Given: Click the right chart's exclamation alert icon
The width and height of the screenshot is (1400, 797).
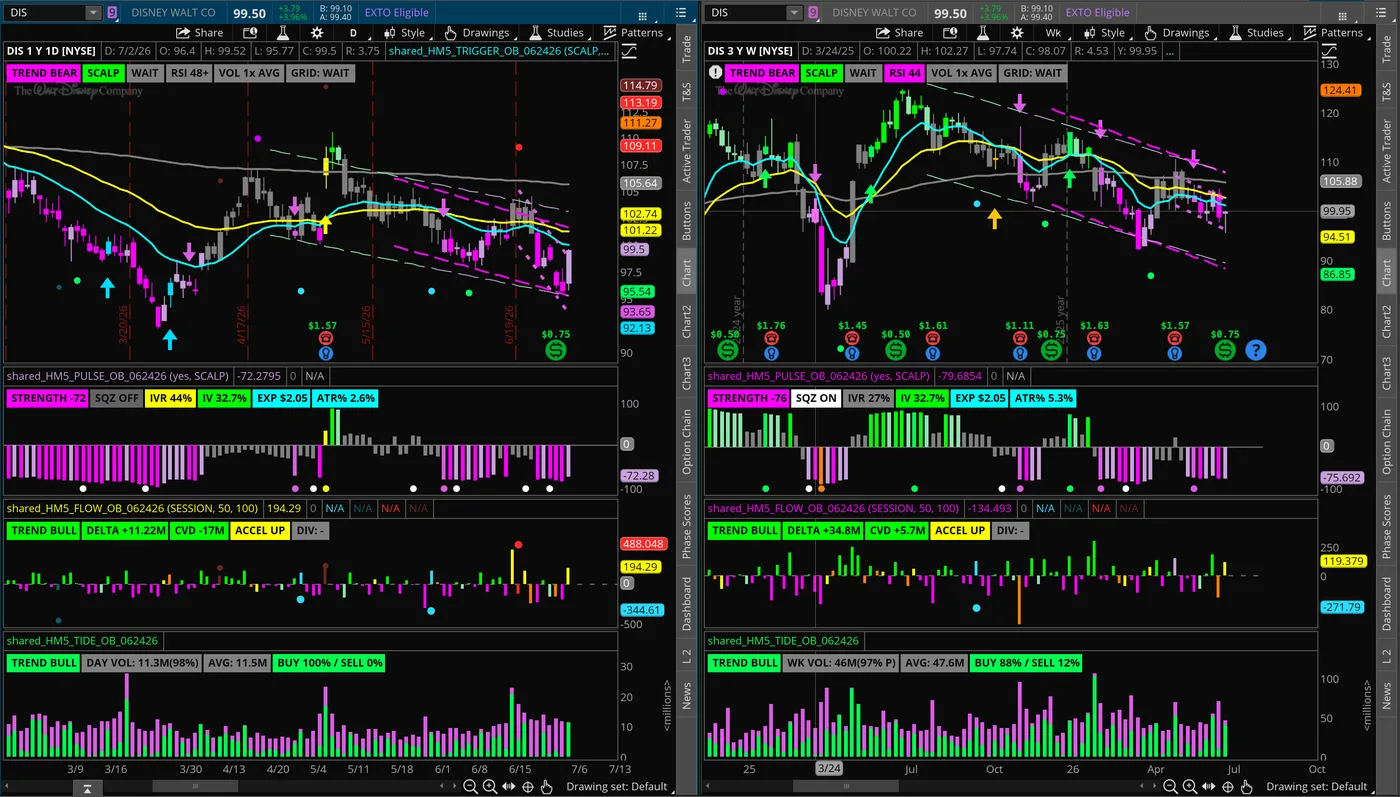Looking at the screenshot, I should click(x=715, y=72).
